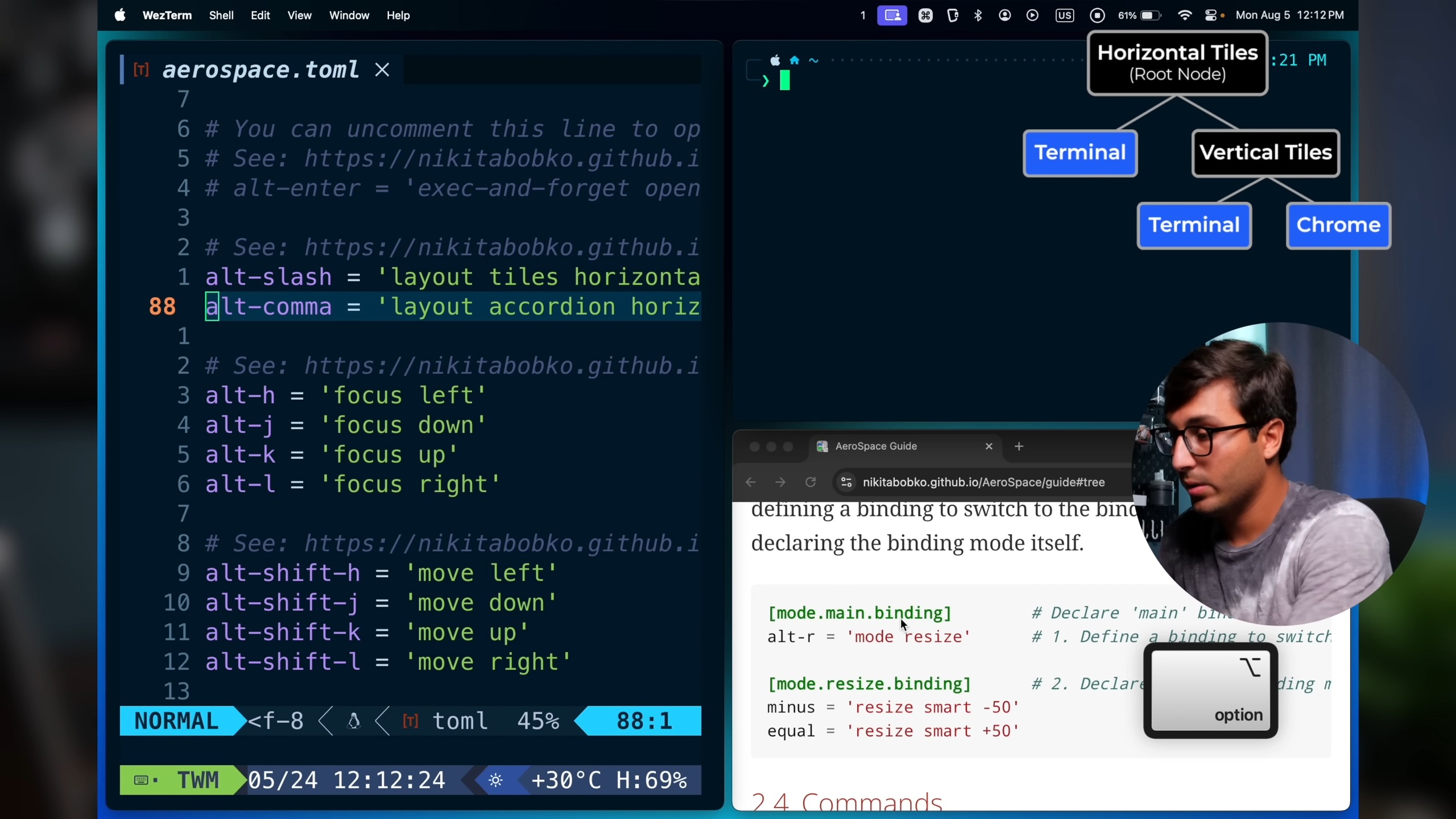Click the nikitabobko.github.io address bar
The image size is (1456, 819).
point(984,482)
